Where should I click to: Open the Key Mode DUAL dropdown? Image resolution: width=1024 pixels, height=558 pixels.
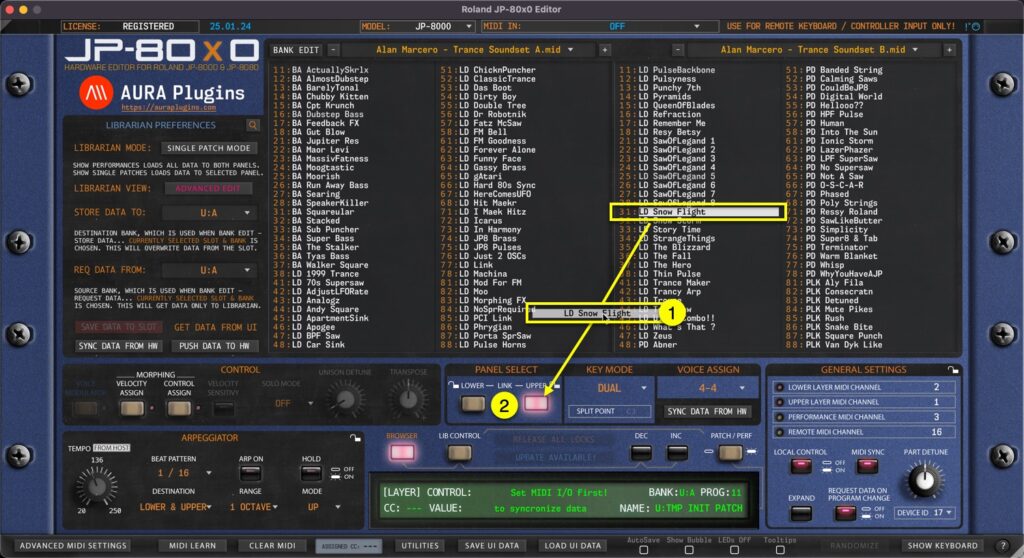pyautogui.click(x=609, y=388)
